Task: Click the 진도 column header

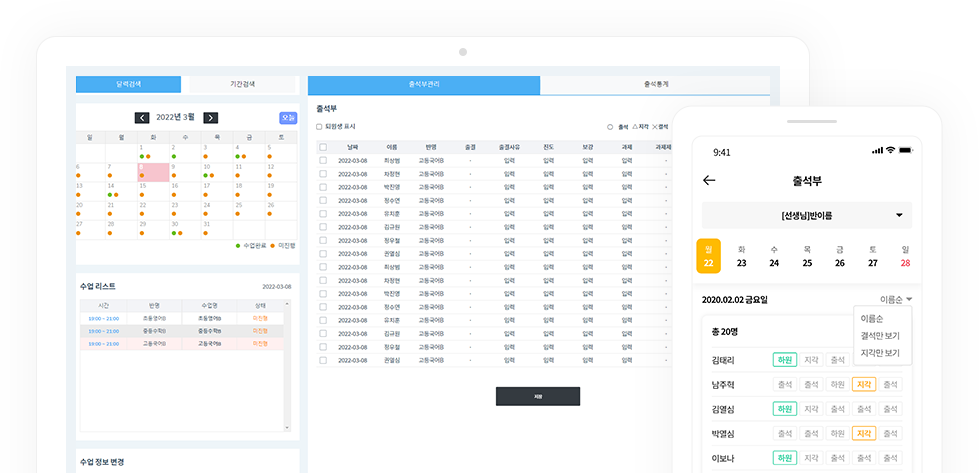Action: [x=549, y=147]
